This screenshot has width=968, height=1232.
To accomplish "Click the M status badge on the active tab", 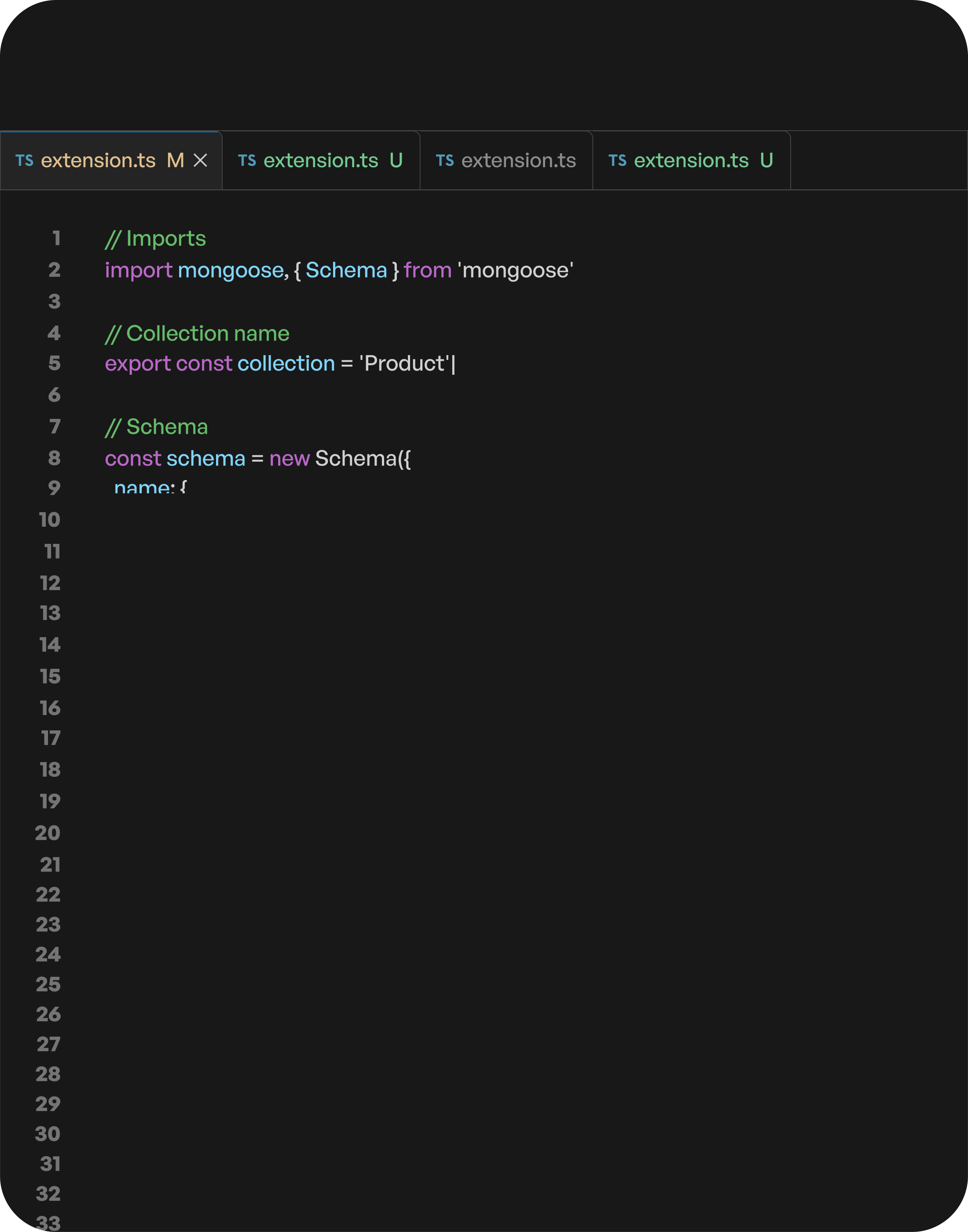I will tap(175, 160).
